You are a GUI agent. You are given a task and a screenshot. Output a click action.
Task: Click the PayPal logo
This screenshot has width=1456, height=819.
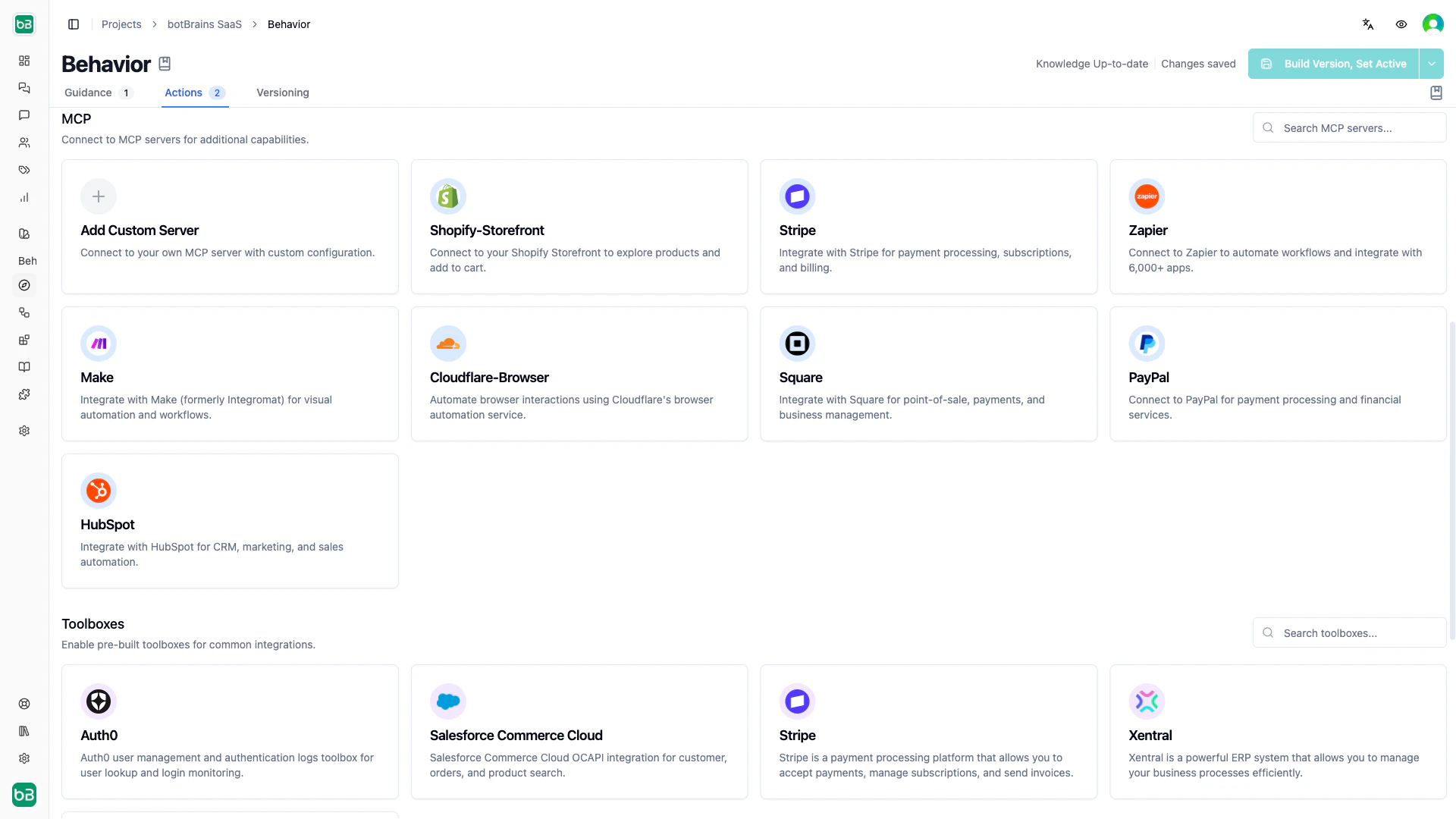1147,344
